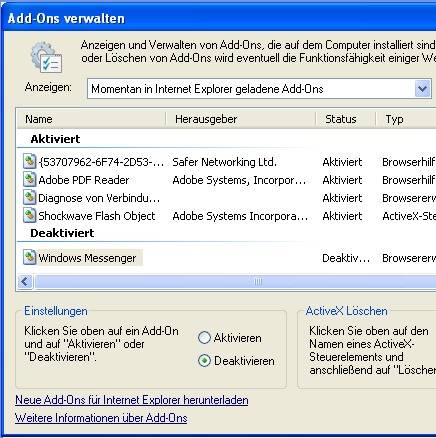
Task: Click the Deaktiv... status of Windows Messenger
Action: (346, 258)
